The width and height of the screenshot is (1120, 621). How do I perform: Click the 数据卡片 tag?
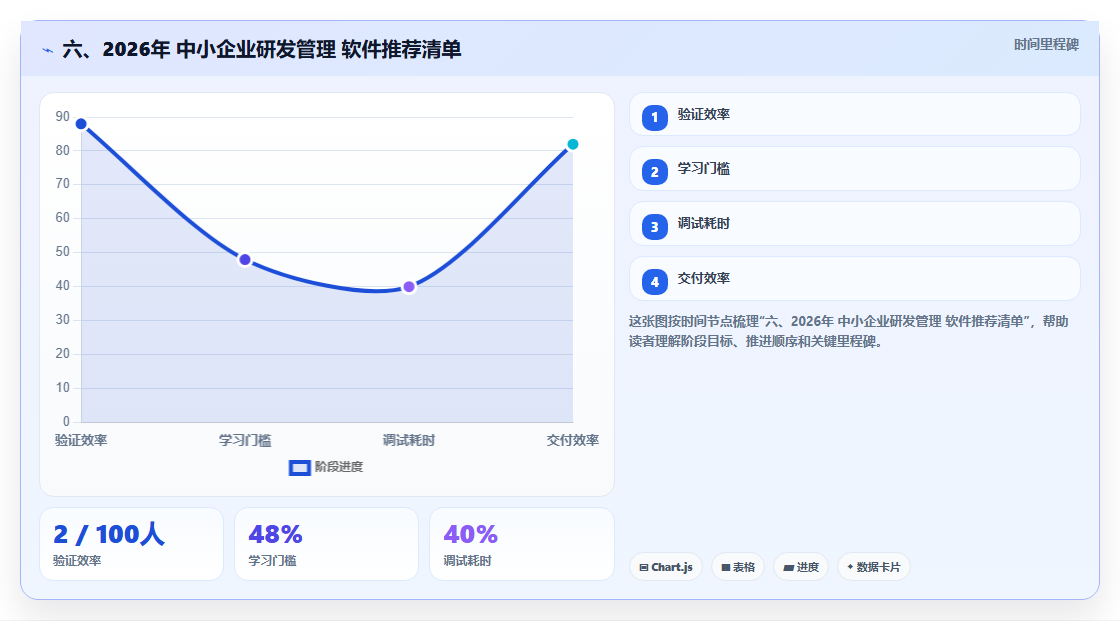(874, 567)
